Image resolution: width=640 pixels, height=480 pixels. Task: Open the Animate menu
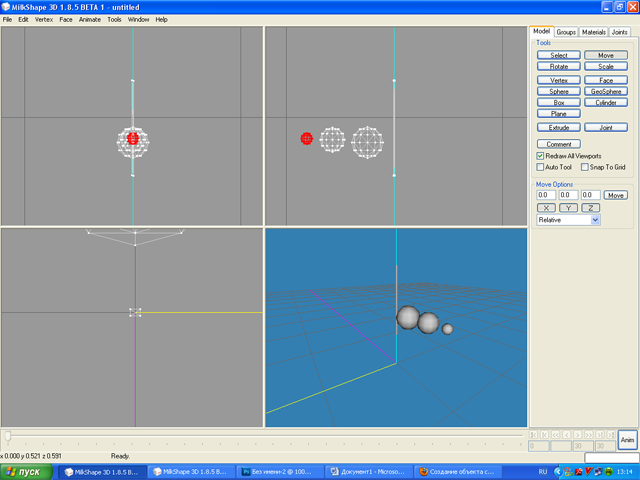tap(90, 19)
